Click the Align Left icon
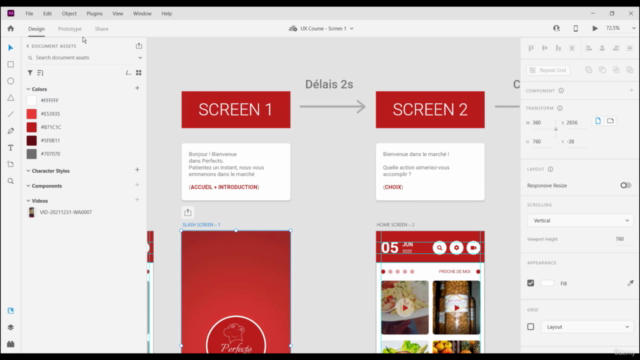 pyautogui.click(x=589, y=48)
